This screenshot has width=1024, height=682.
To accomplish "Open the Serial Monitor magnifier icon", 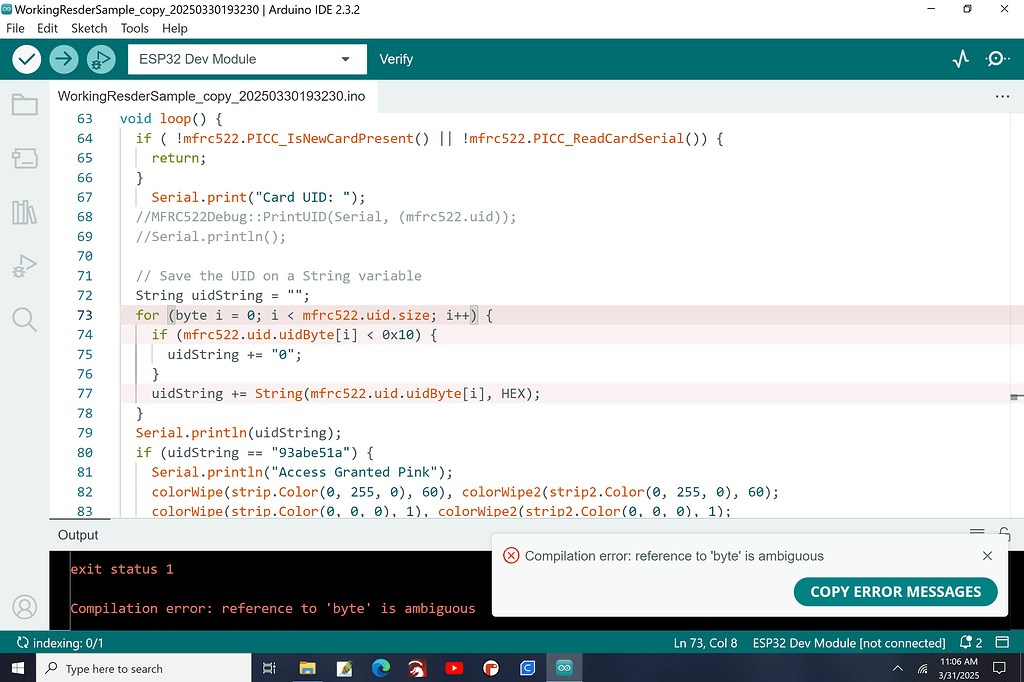I will 996,59.
